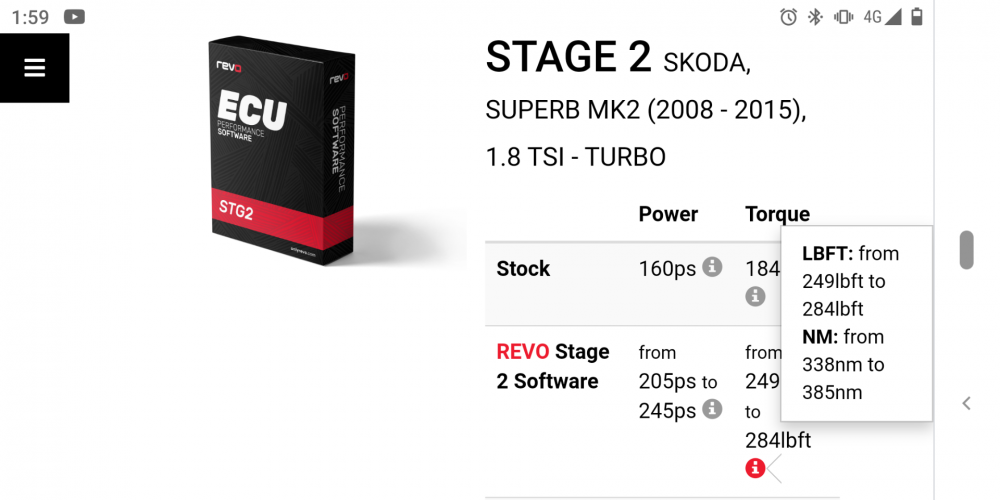
Task: Tap the battery status icon
Action: tap(917, 17)
